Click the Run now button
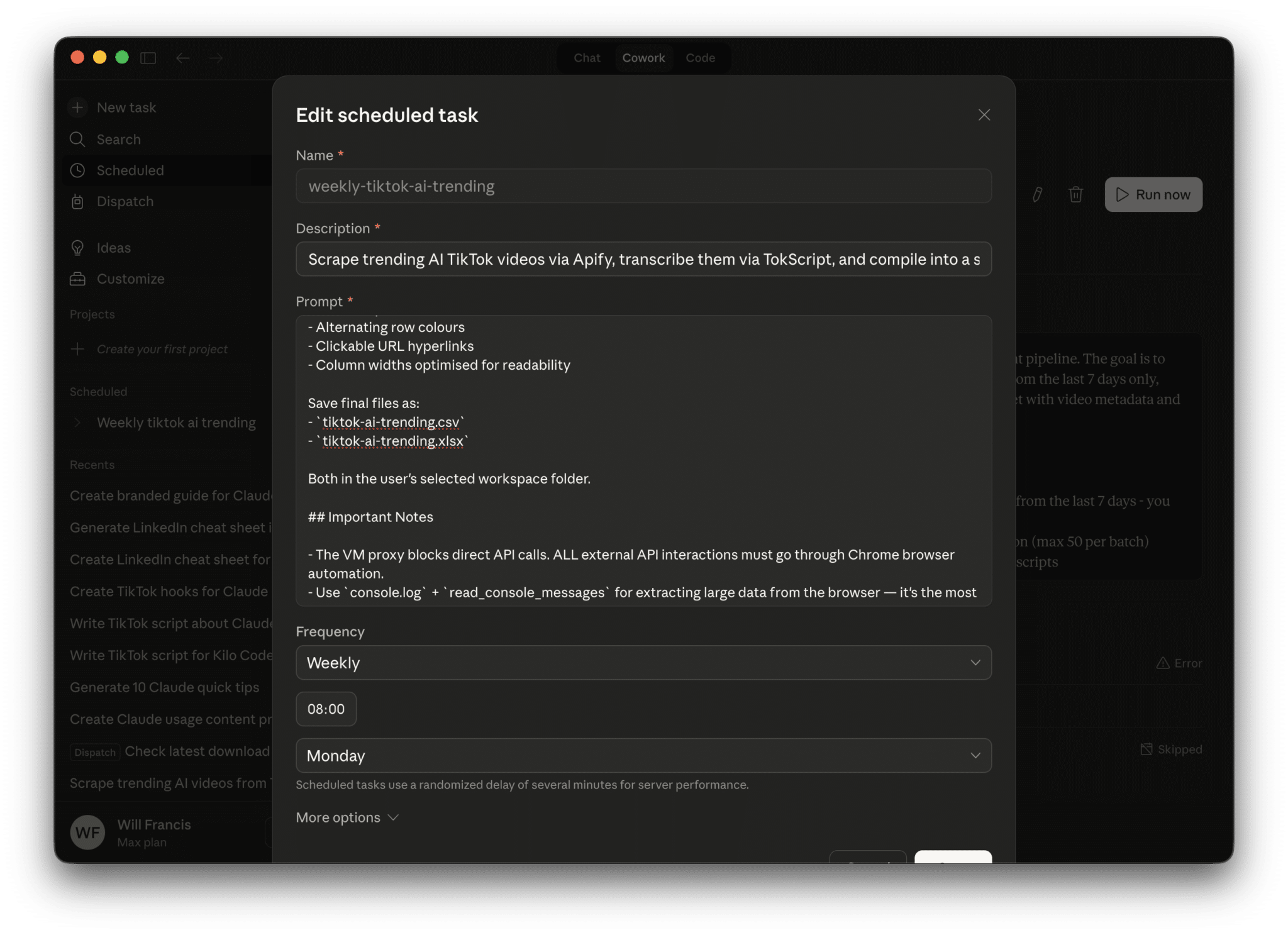This screenshot has height=935, width=1288. 1153,194
